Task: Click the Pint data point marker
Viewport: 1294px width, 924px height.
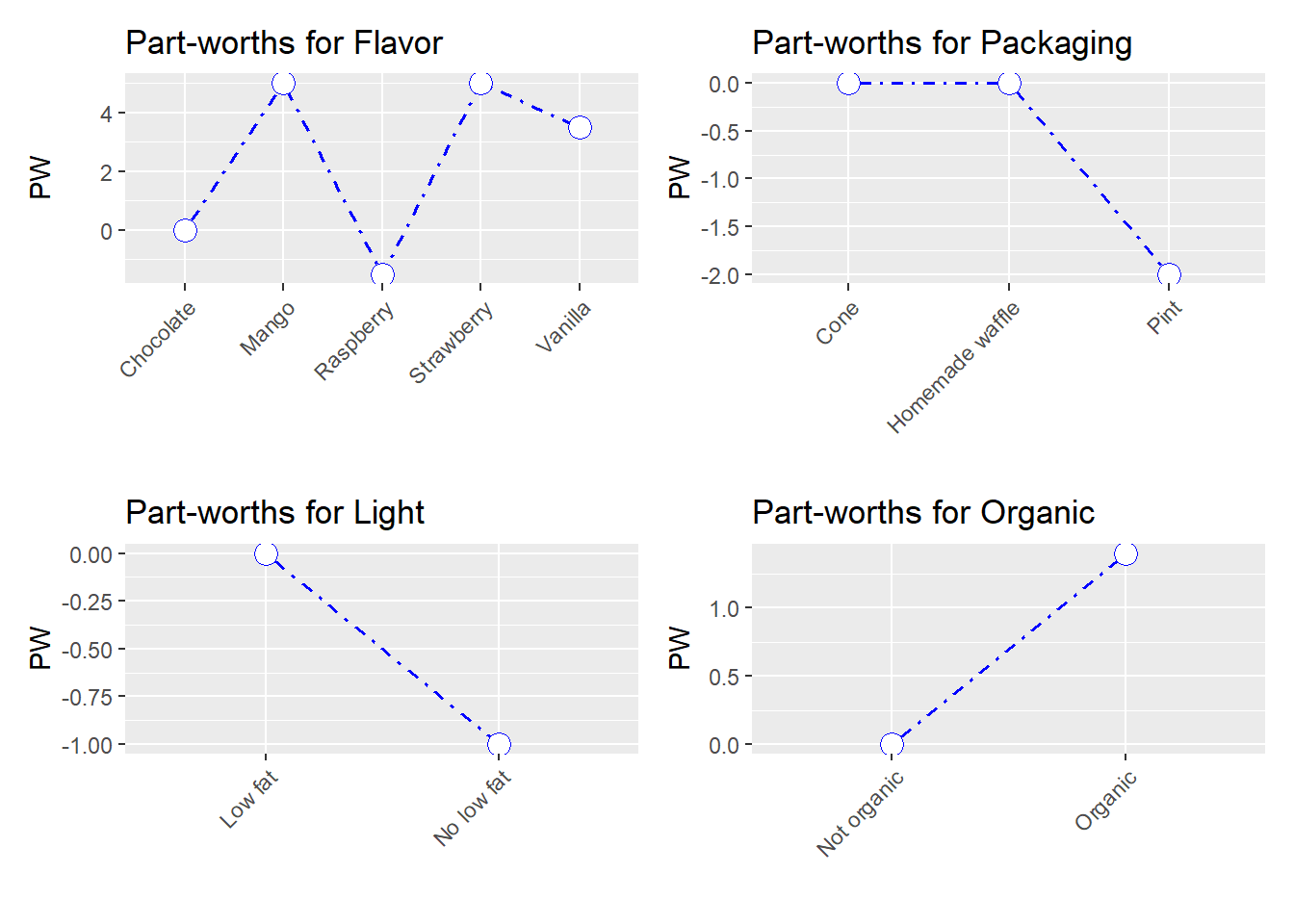Action: tap(1169, 274)
